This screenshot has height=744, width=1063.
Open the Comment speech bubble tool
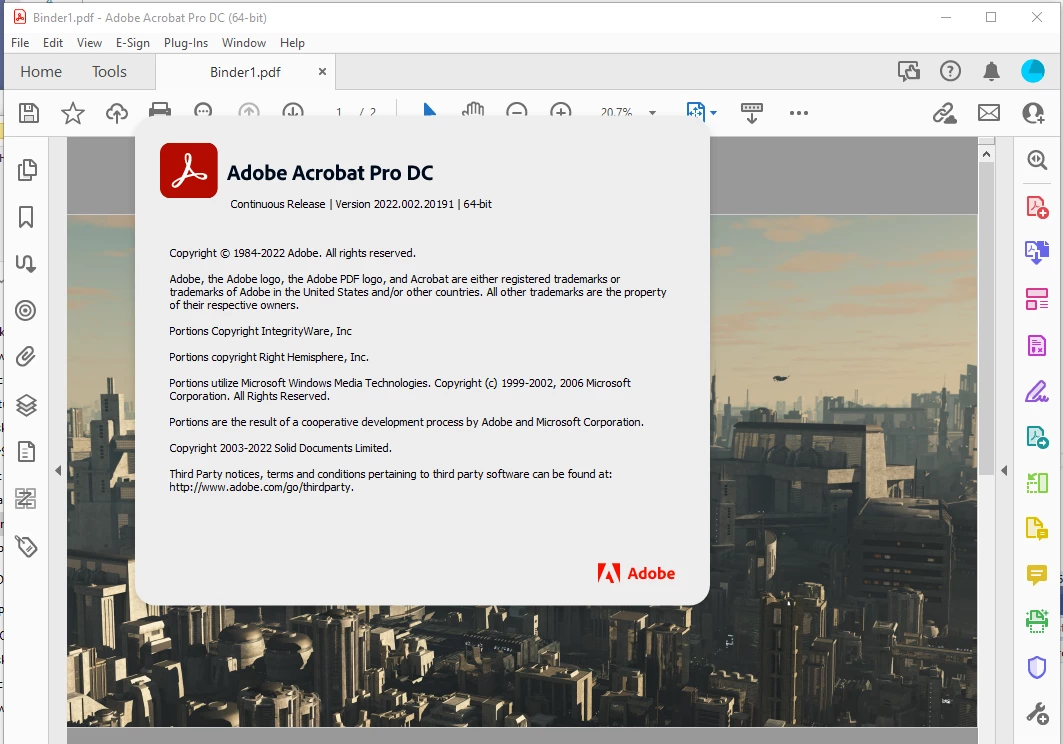pyautogui.click(x=1037, y=575)
